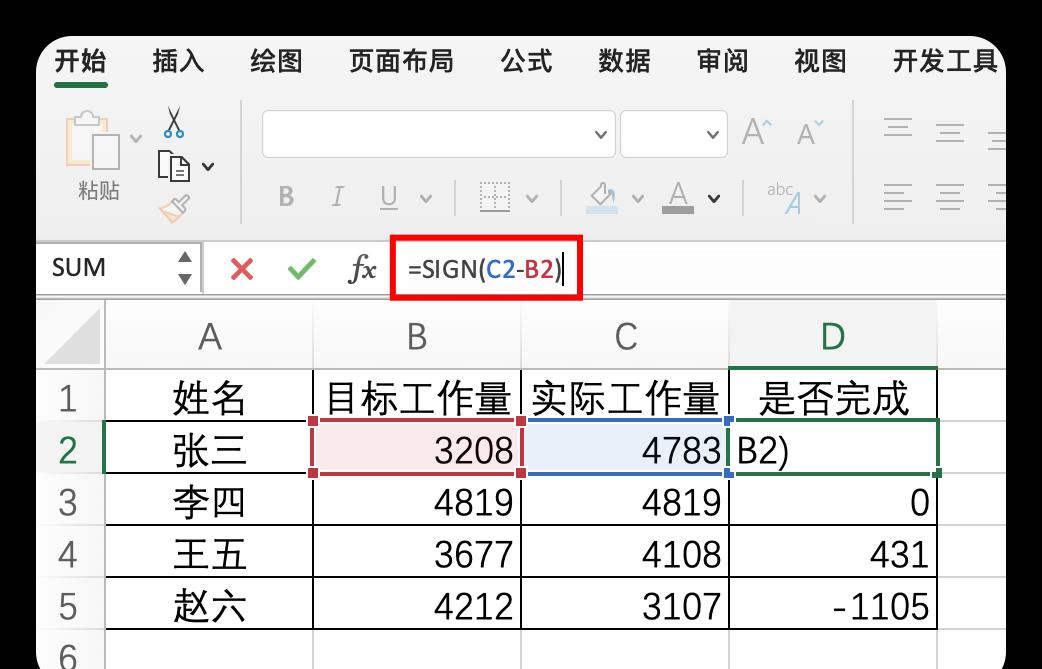
Task: Open fill color dropdown arrow
Action: [x=638, y=198]
